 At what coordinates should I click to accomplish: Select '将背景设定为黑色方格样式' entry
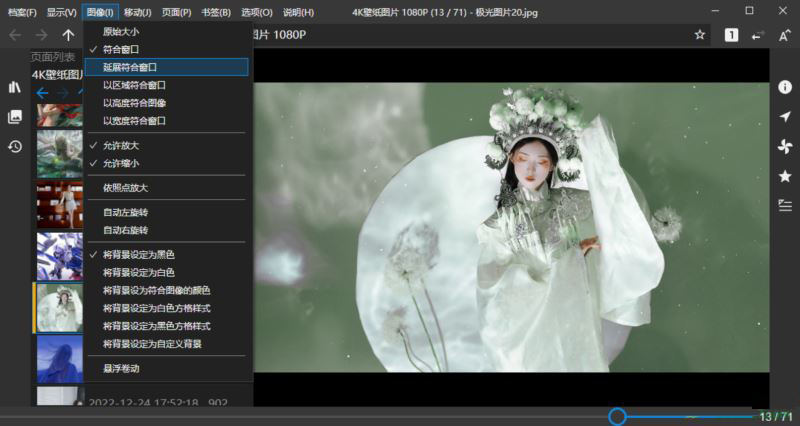[x=166, y=326]
